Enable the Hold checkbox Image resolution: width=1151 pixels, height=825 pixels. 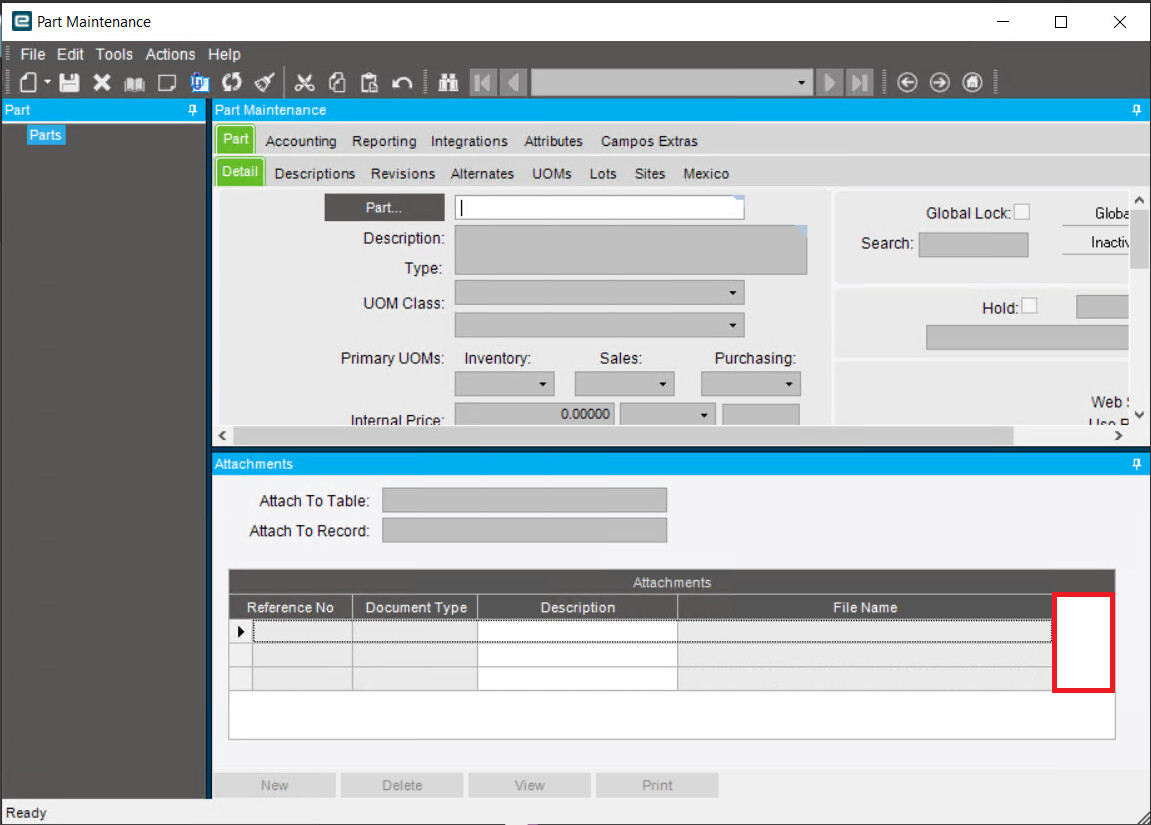pos(1029,306)
